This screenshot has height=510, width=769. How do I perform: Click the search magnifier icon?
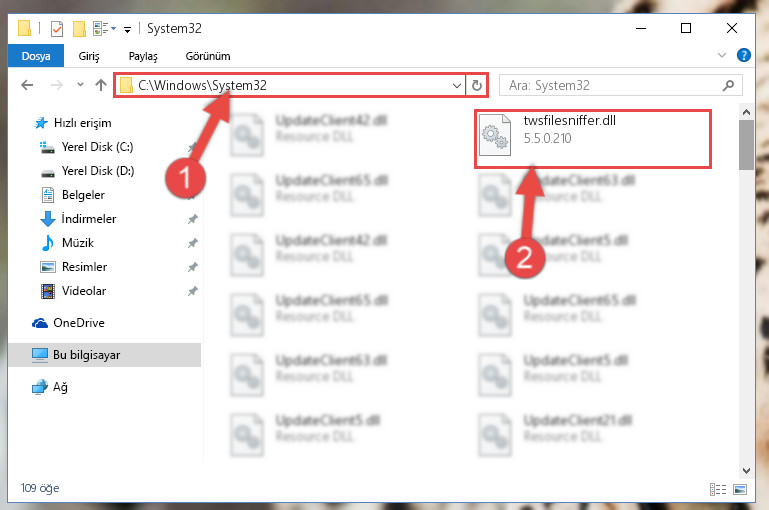pos(728,86)
